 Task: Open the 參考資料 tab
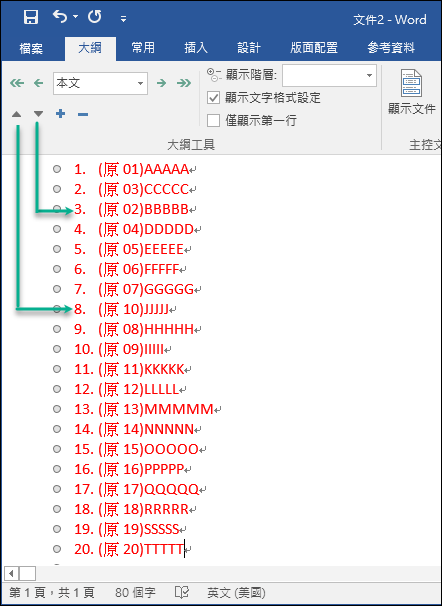pyautogui.click(x=391, y=48)
